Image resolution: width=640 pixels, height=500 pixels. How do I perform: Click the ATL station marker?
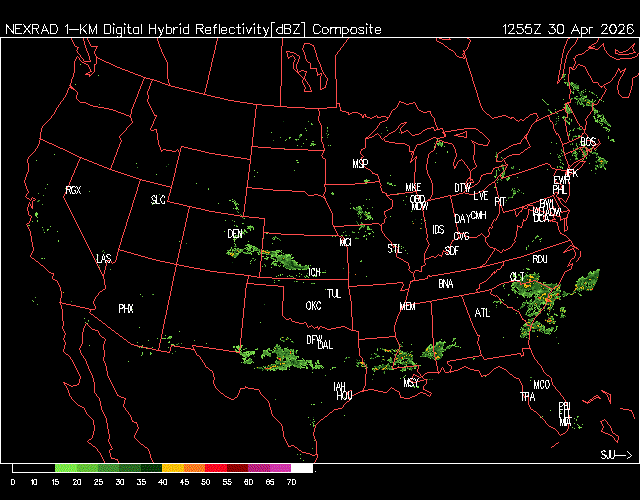click(483, 313)
